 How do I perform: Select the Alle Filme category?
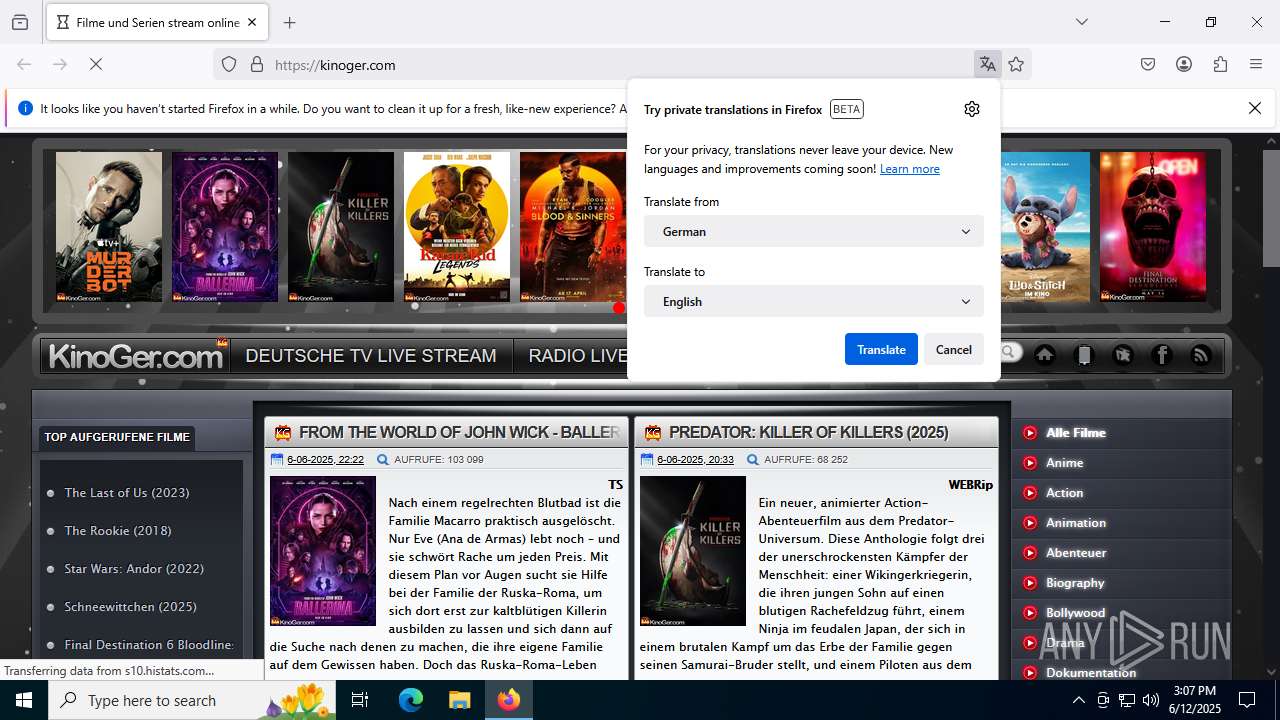[1076, 433]
